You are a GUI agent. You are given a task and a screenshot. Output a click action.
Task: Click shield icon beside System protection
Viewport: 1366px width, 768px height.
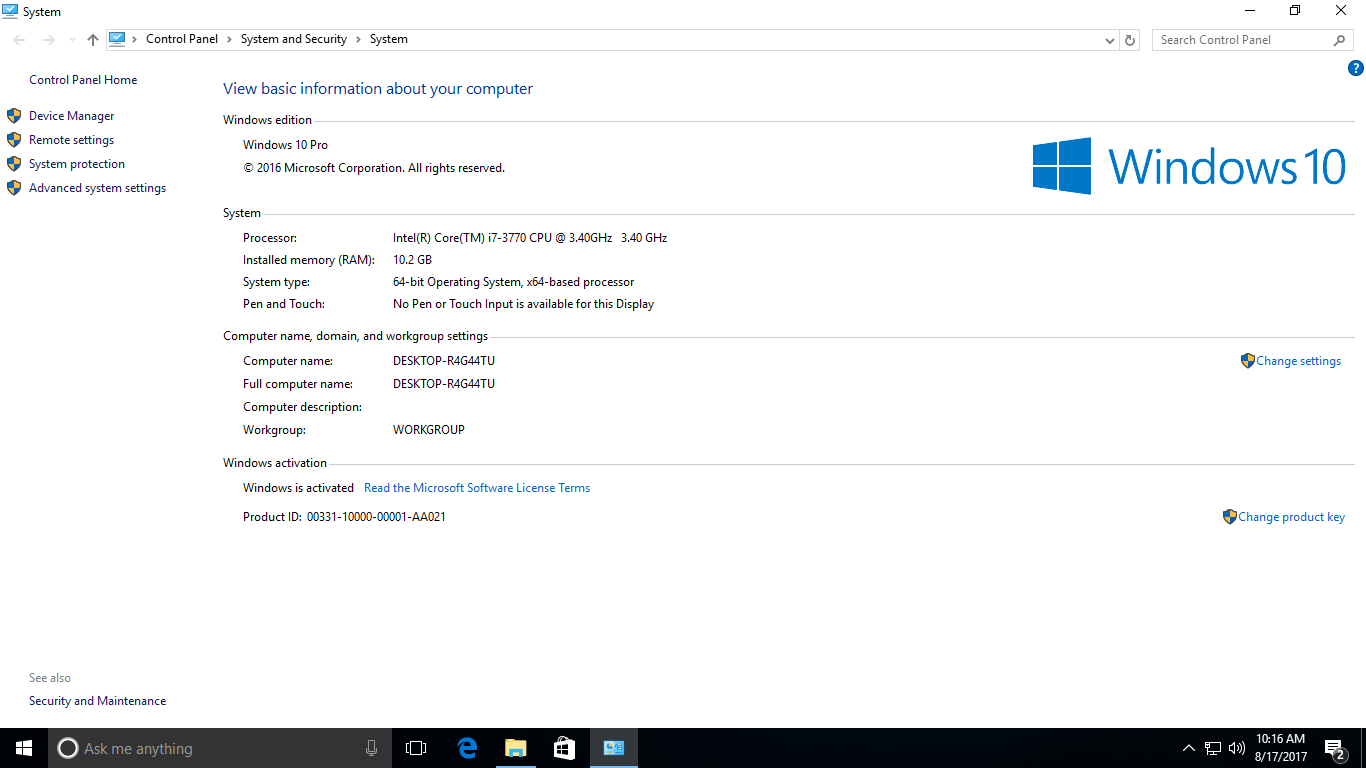[x=14, y=164]
